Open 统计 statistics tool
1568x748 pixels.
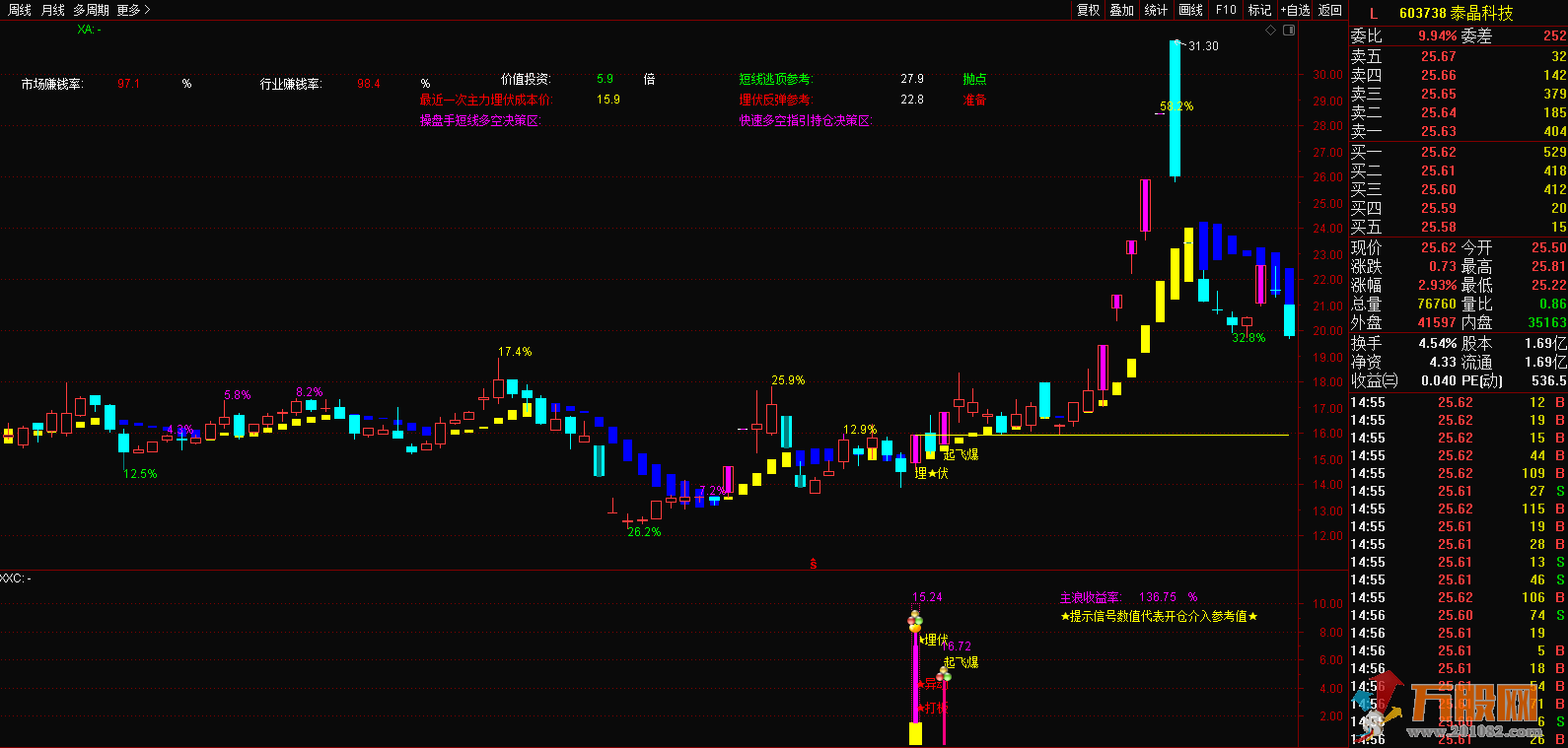point(1156,10)
